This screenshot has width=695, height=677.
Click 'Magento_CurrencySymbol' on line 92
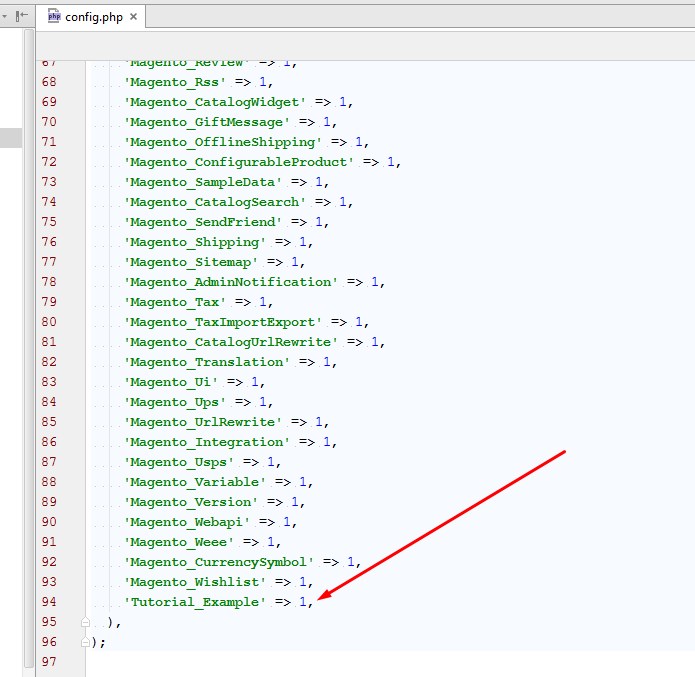(x=219, y=561)
